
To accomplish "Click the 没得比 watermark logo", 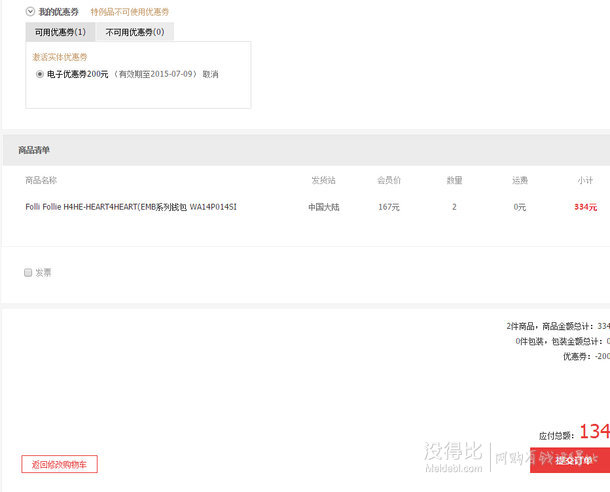I will pyautogui.click(x=453, y=454).
